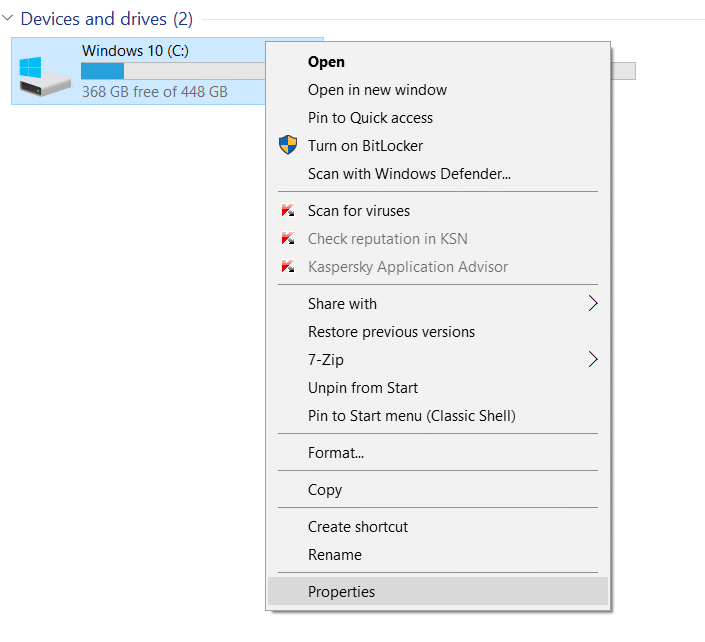
Task: Click Check reputation in KSN entry
Action: pyautogui.click(x=437, y=238)
